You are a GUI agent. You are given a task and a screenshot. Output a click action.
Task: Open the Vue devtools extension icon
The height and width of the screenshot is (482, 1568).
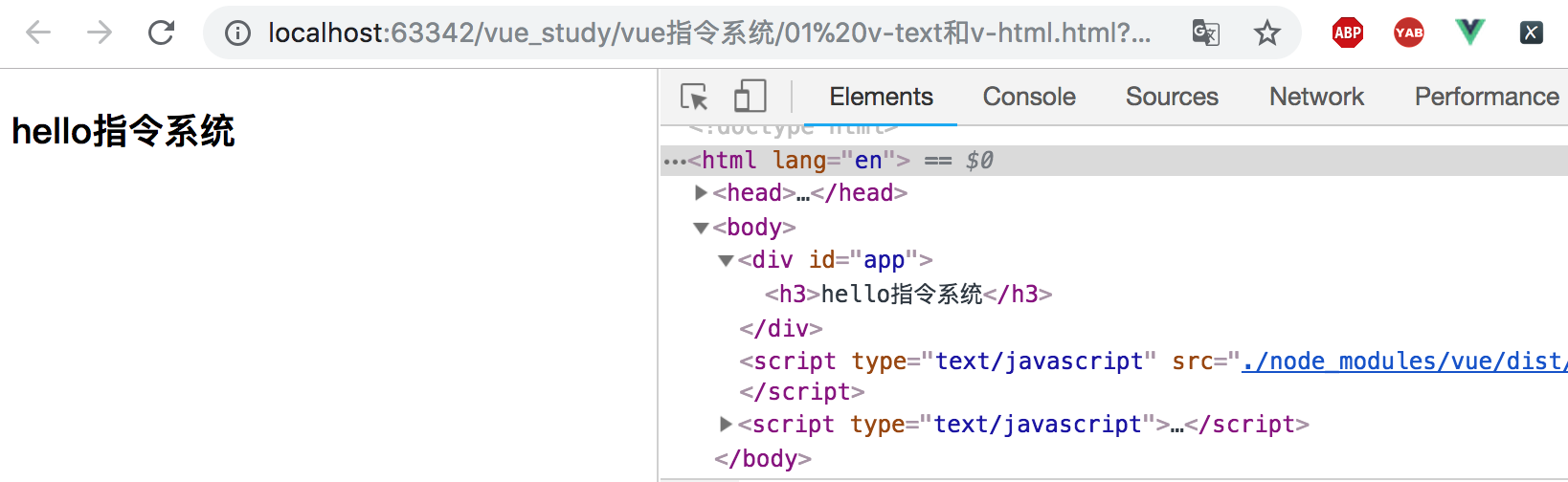point(1470,33)
